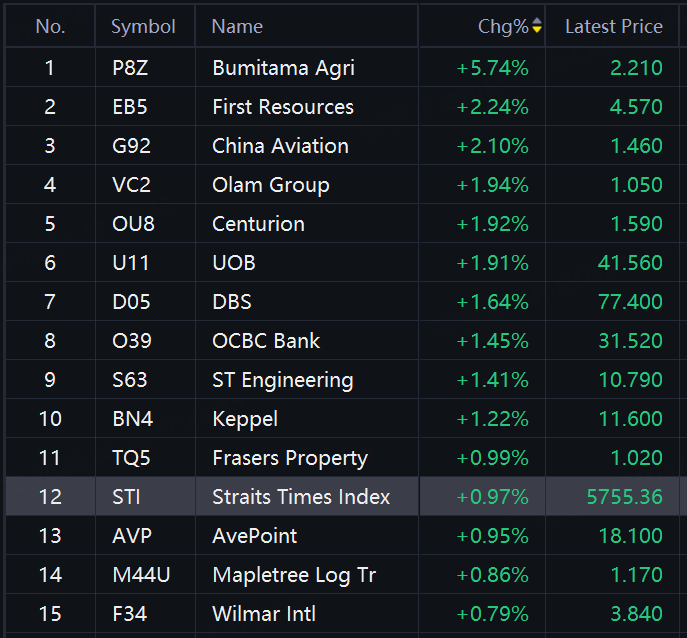Select the Bumitama Agri name cell
Screen dimensions: 687x638
click(283, 68)
